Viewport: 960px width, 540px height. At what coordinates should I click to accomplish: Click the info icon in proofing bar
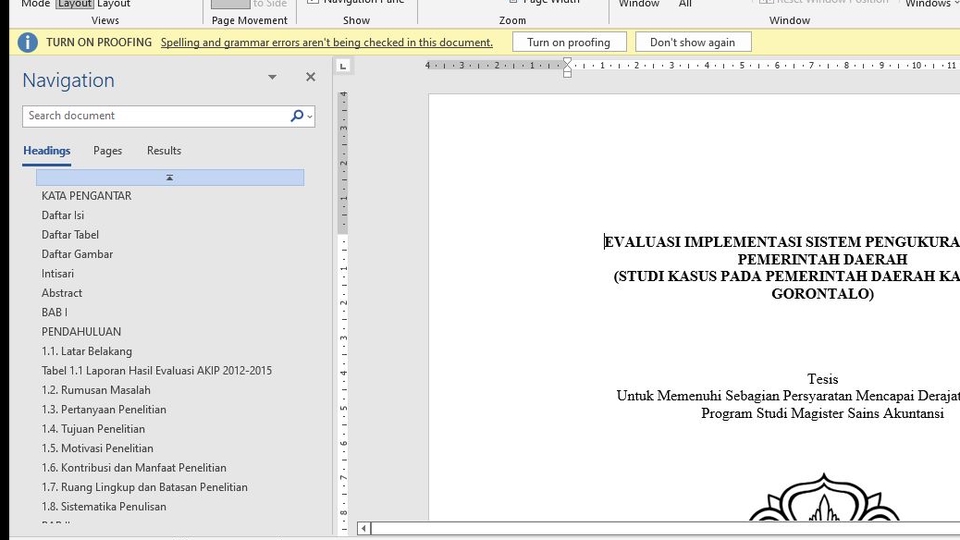point(28,42)
